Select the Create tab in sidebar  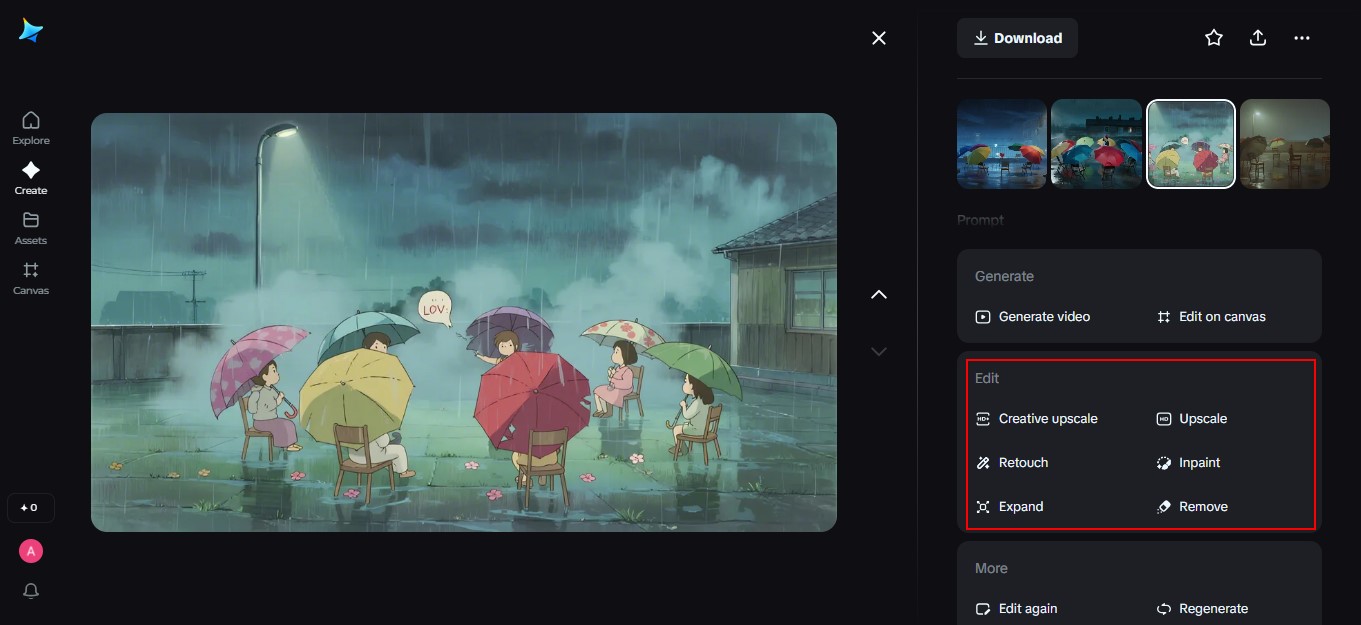tap(31, 178)
